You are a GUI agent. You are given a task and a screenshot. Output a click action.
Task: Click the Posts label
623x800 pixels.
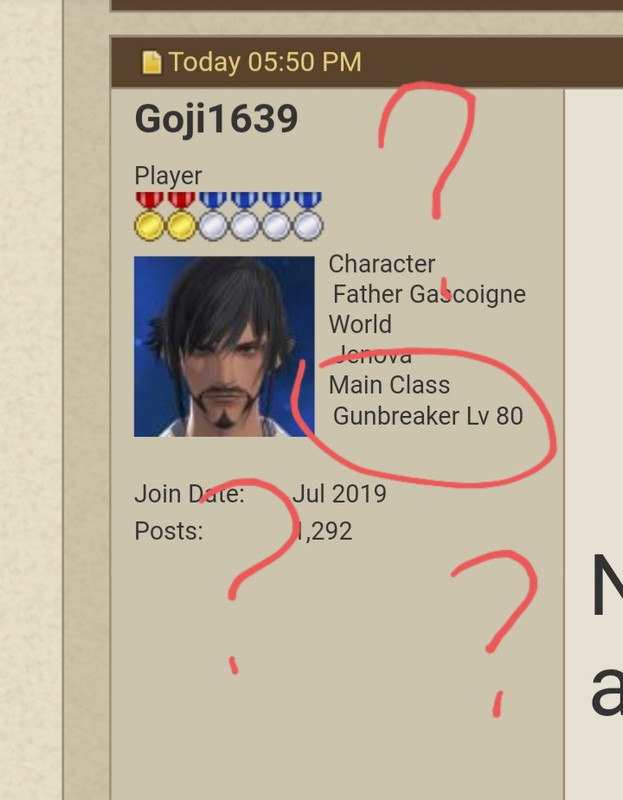tap(168, 531)
